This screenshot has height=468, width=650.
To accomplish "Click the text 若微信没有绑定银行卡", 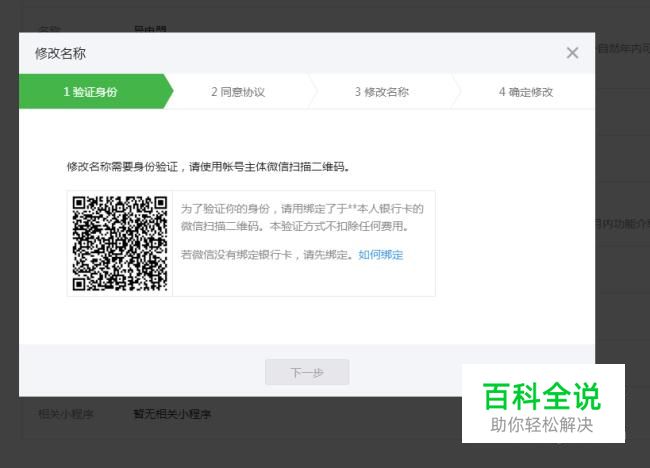I will (x=236, y=255).
